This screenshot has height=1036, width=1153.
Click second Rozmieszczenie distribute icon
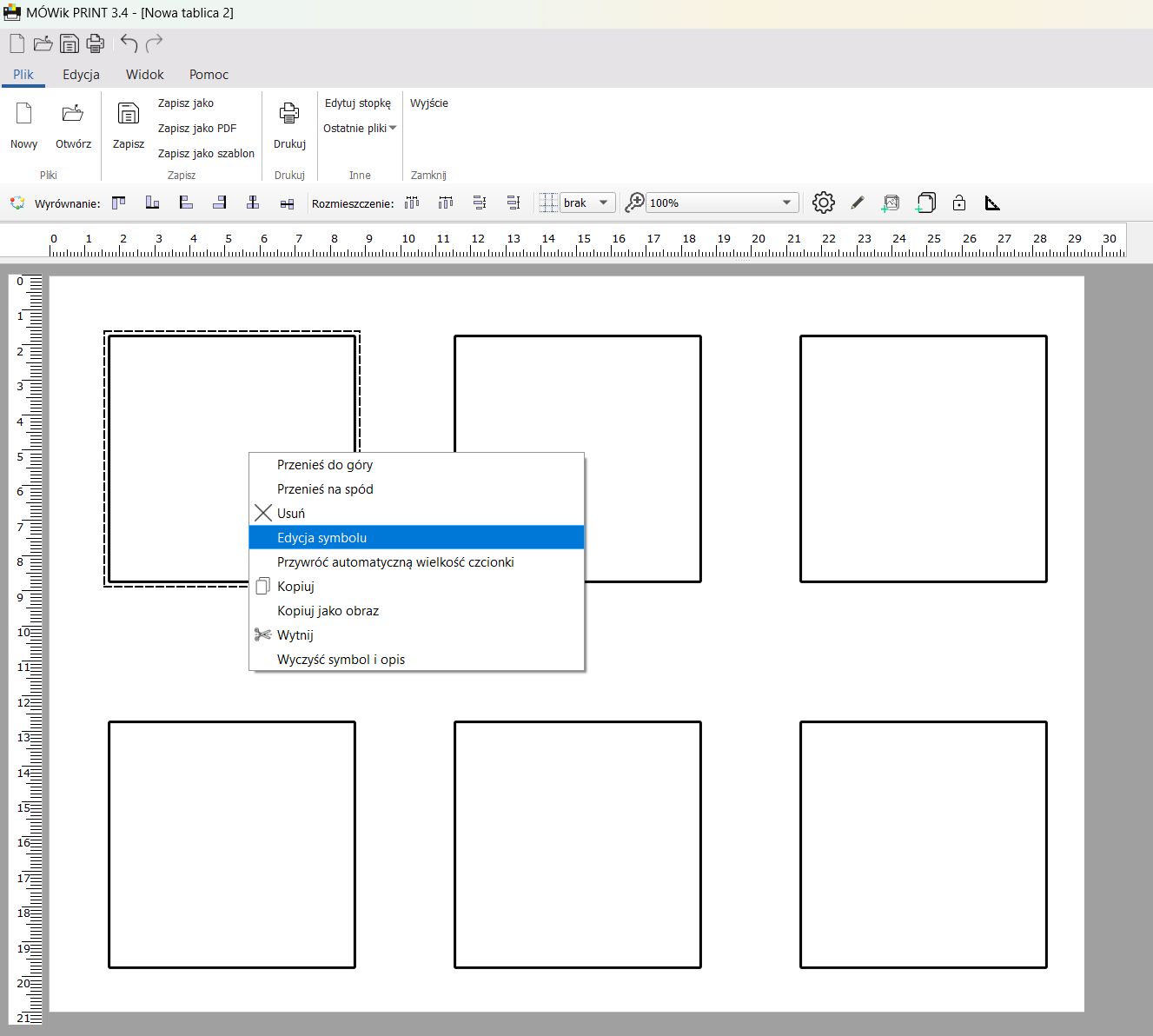point(446,203)
